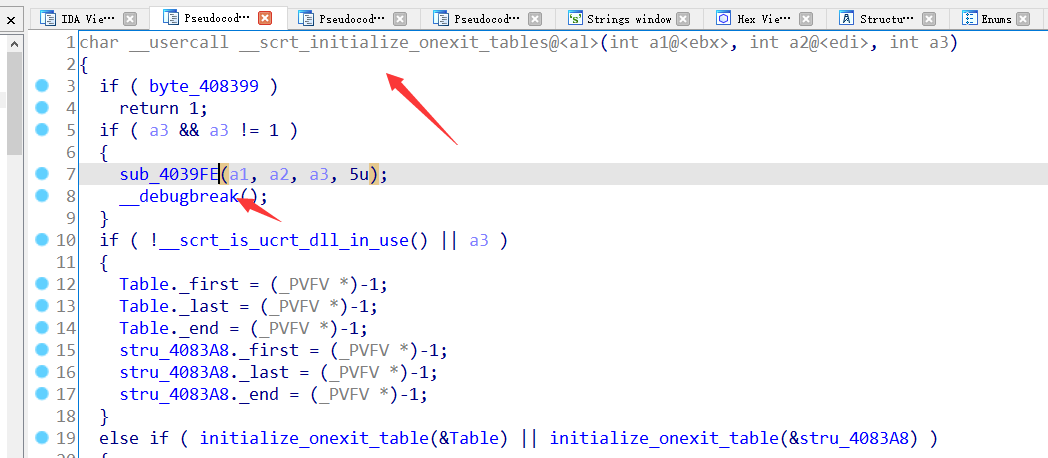Click stru_4083A8._end on line 17
Viewport: 1048px width, 458px height.
199,394
